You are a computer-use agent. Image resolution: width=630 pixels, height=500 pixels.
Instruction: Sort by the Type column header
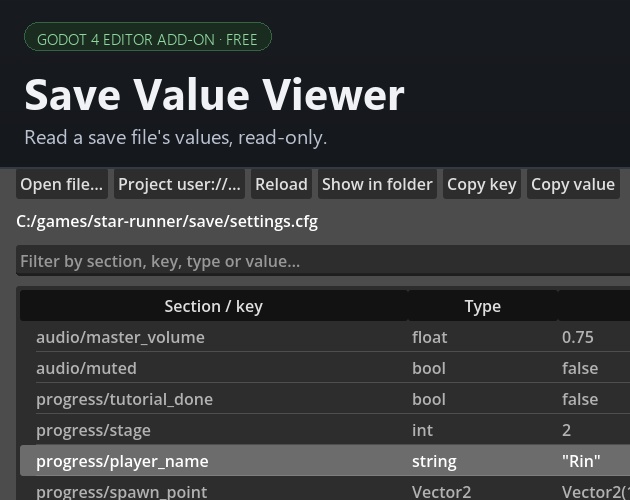pyautogui.click(x=483, y=306)
